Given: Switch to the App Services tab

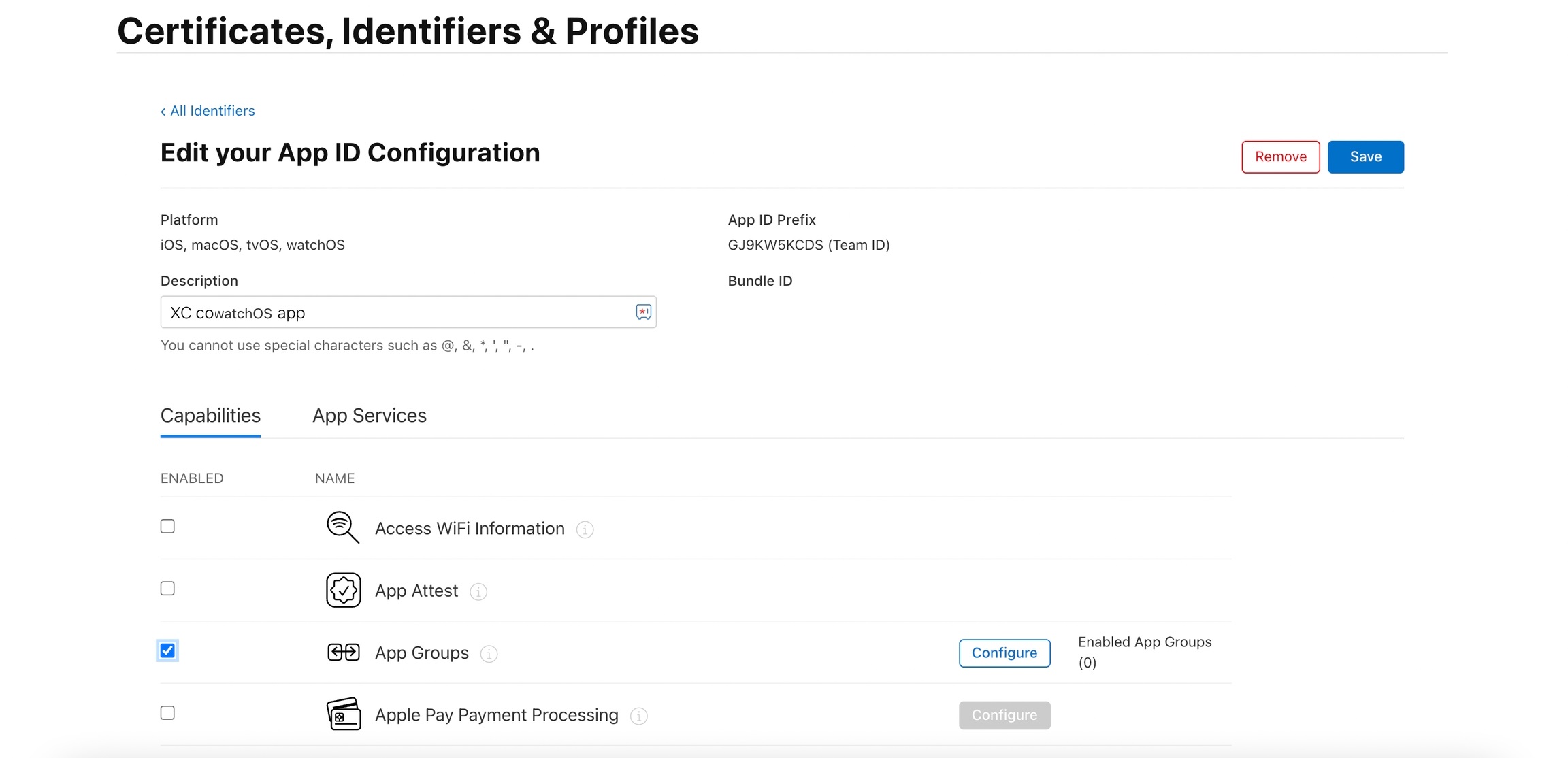Looking at the screenshot, I should 369,416.
